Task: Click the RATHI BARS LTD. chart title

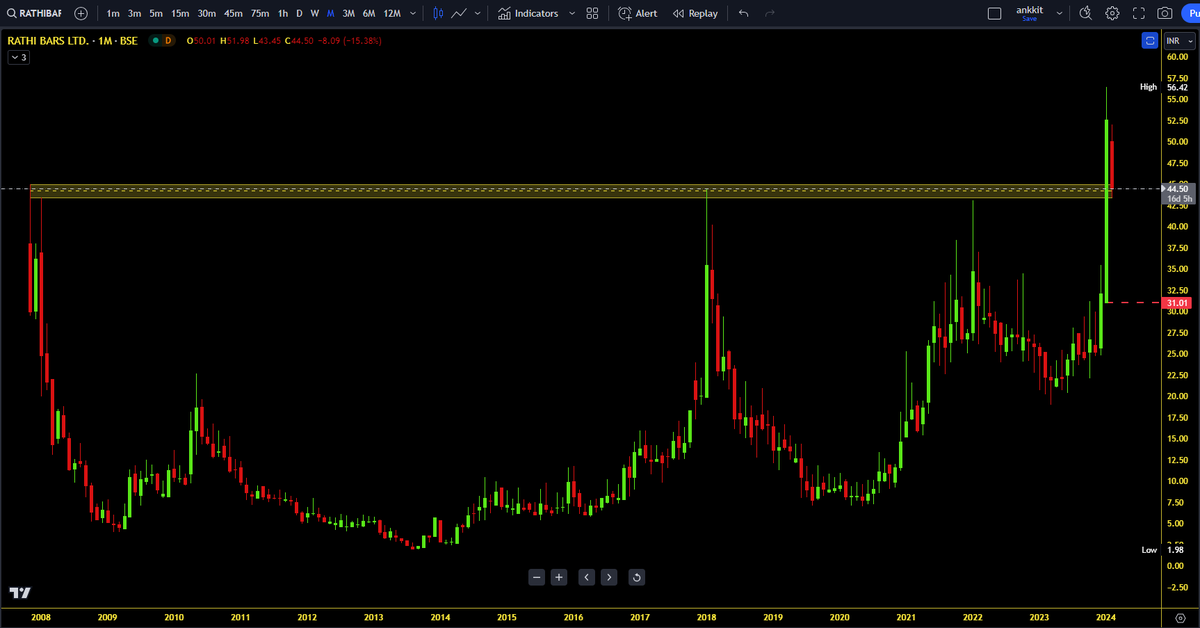Action: (73, 41)
